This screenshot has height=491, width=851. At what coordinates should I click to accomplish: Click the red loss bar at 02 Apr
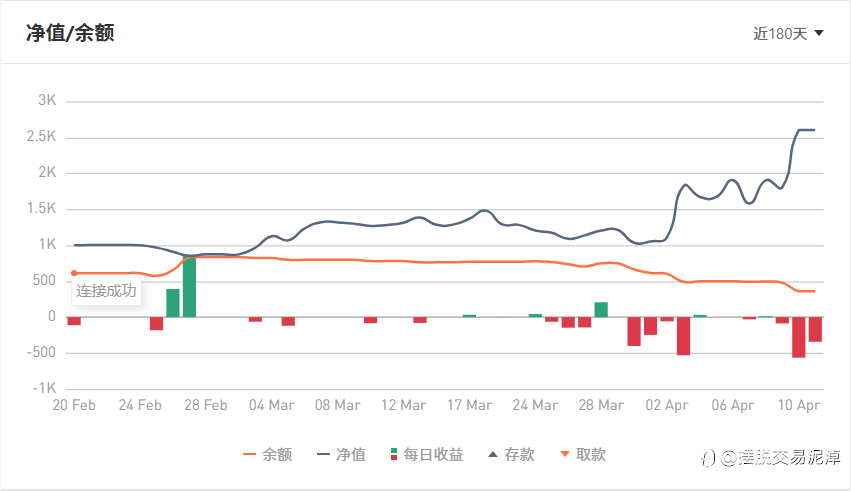[683, 336]
